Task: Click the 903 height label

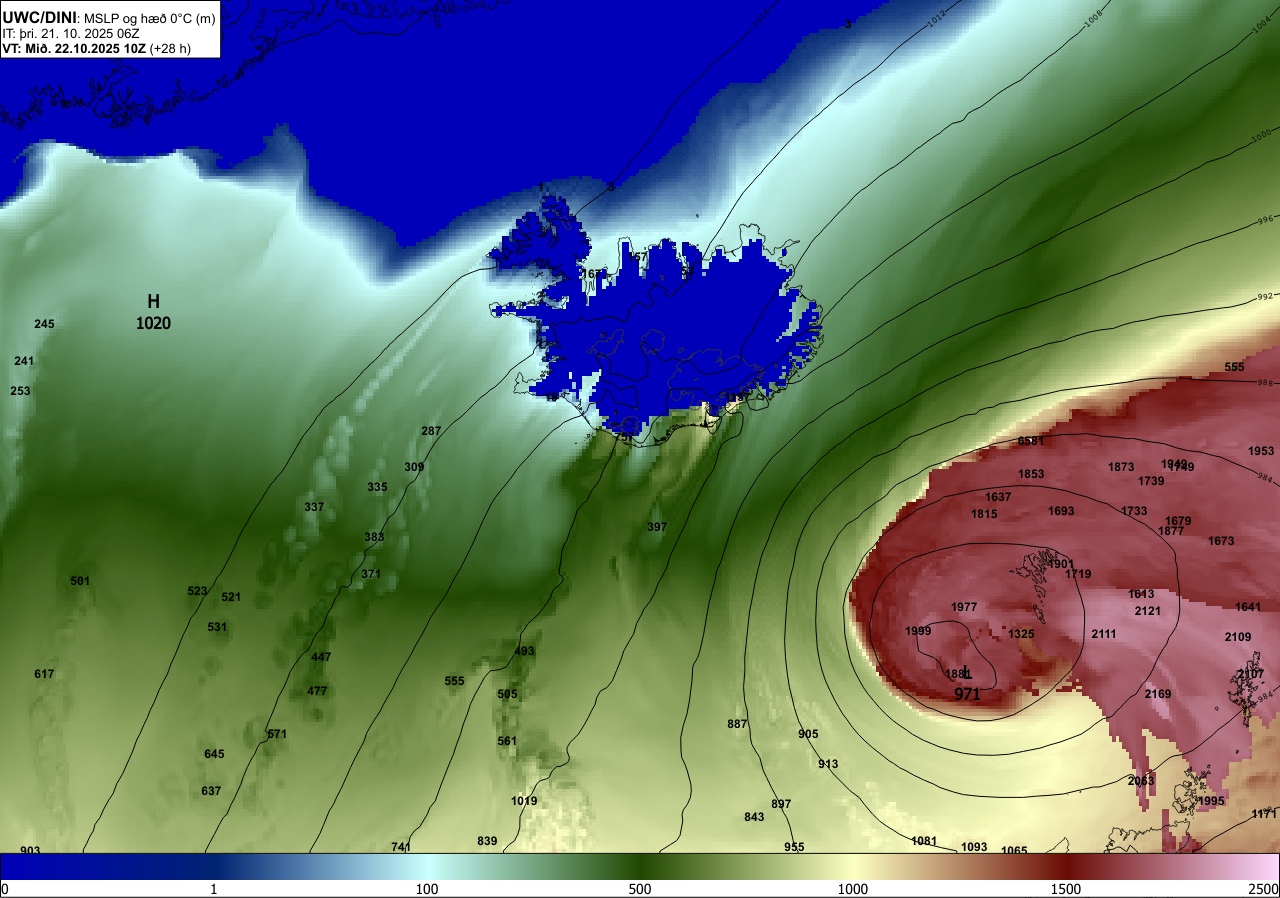Action: [x=30, y=851]
